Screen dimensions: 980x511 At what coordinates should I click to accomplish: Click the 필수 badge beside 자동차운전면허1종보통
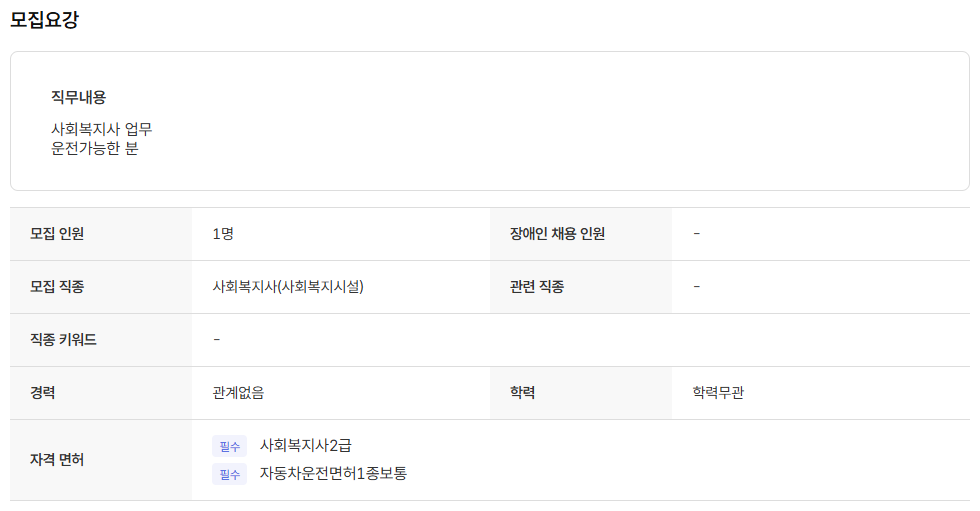229,474
